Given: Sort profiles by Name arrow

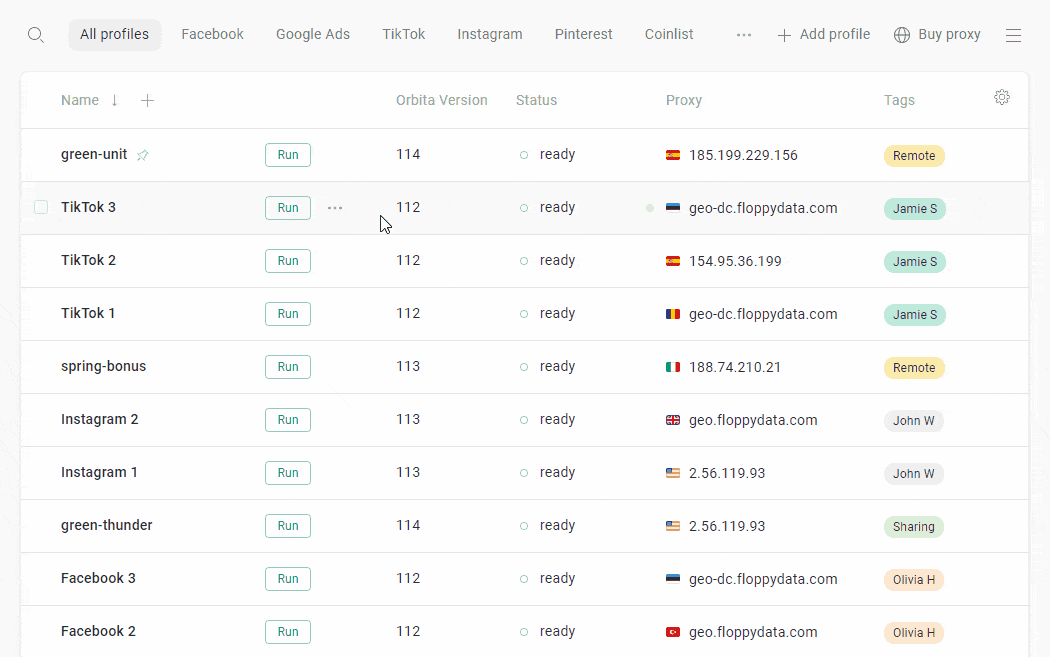Looking at the screenshot, I should pyautogui.click(x=115, y=100).
